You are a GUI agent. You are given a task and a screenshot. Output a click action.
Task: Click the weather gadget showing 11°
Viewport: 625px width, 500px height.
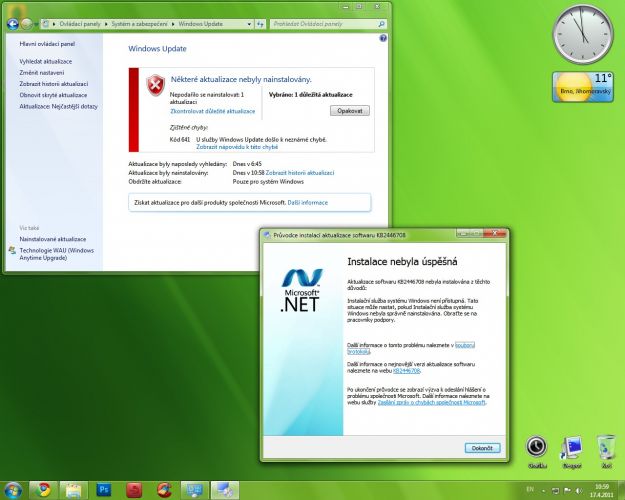coord(583,87)
